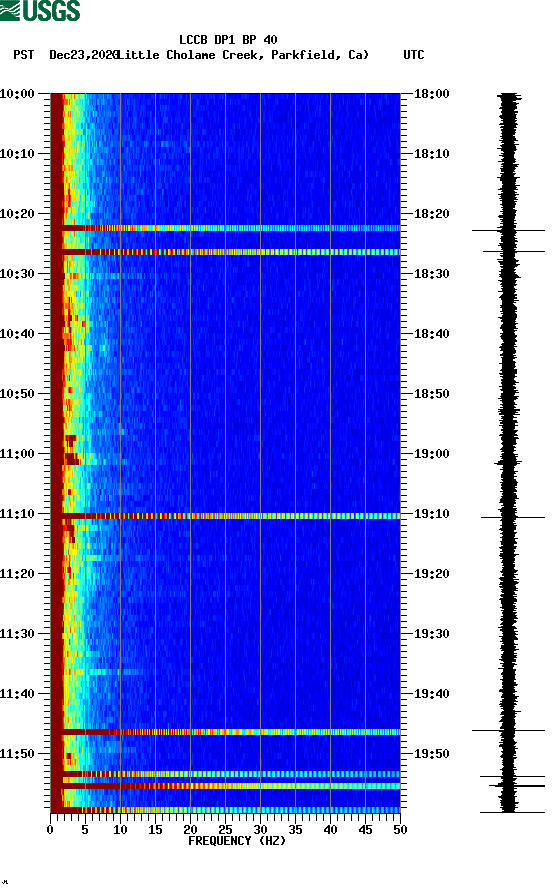552x893 pixels.
Task: Click the 10:20 PST time label
Action: pyautogui.click(x=17, y=214)
